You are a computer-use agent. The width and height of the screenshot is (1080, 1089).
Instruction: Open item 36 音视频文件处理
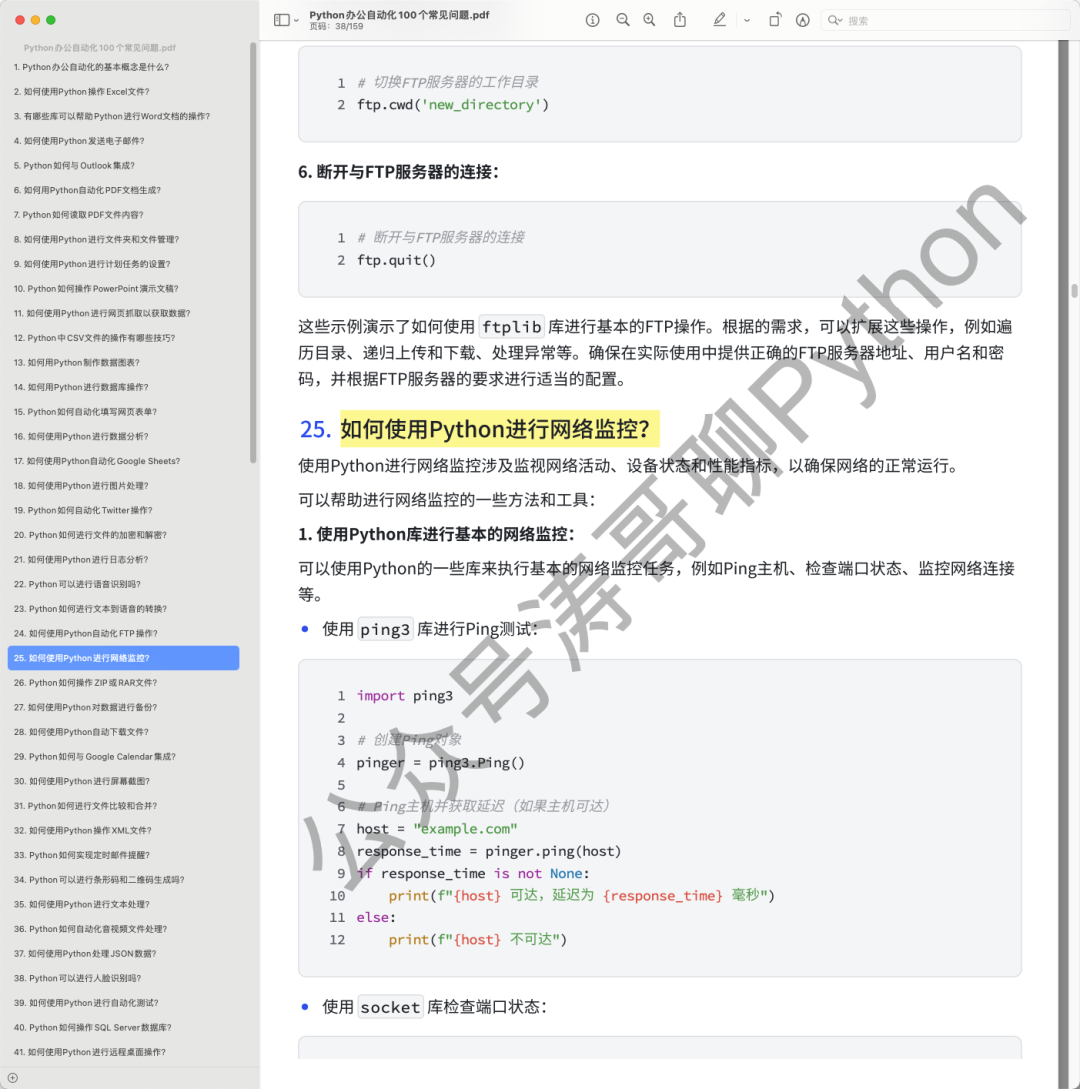coord(90,929)
